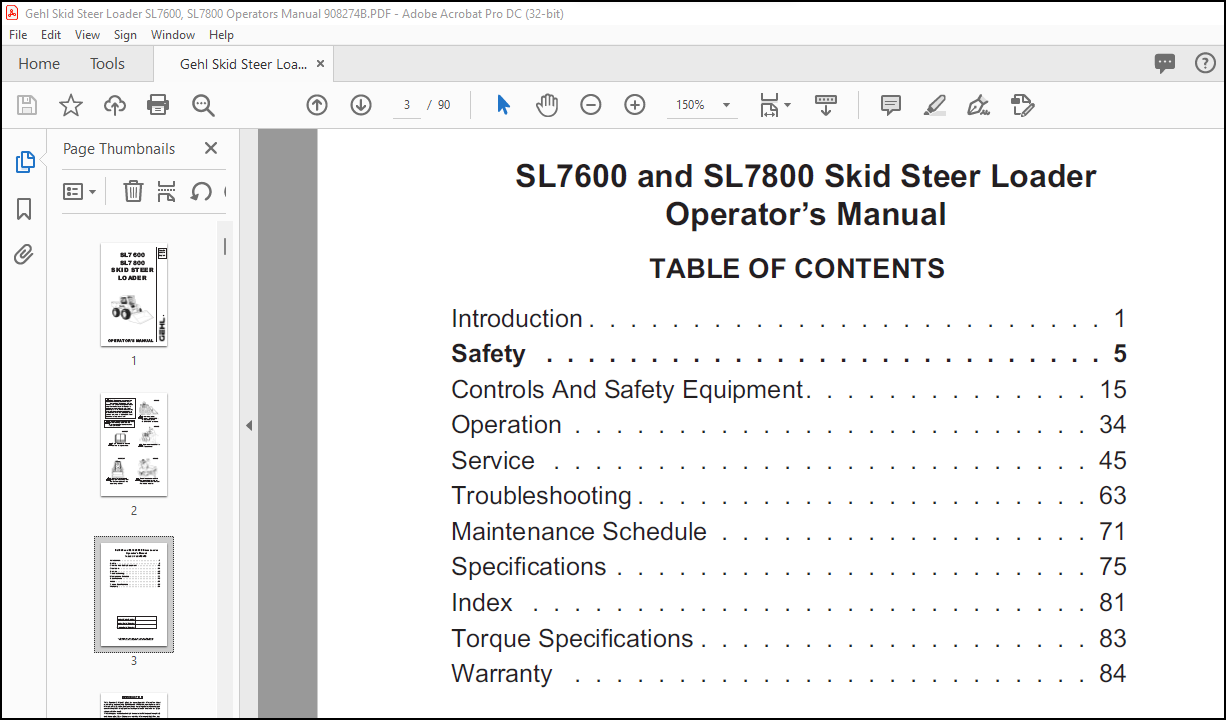Open thumbnail options dropdown menu
This screenshot has height=720, width=1226.
tap(80, 191)
